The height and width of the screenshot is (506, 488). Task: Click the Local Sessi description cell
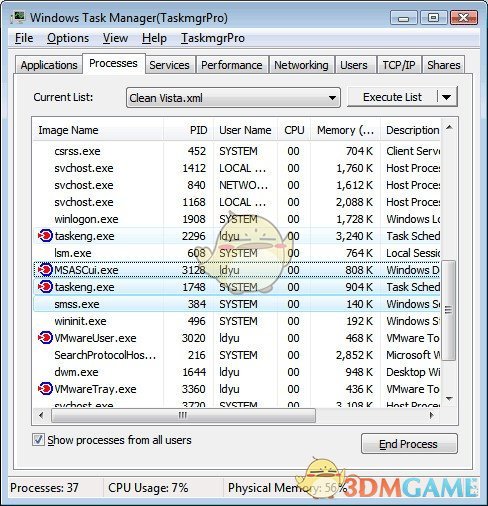pos(413,253)
